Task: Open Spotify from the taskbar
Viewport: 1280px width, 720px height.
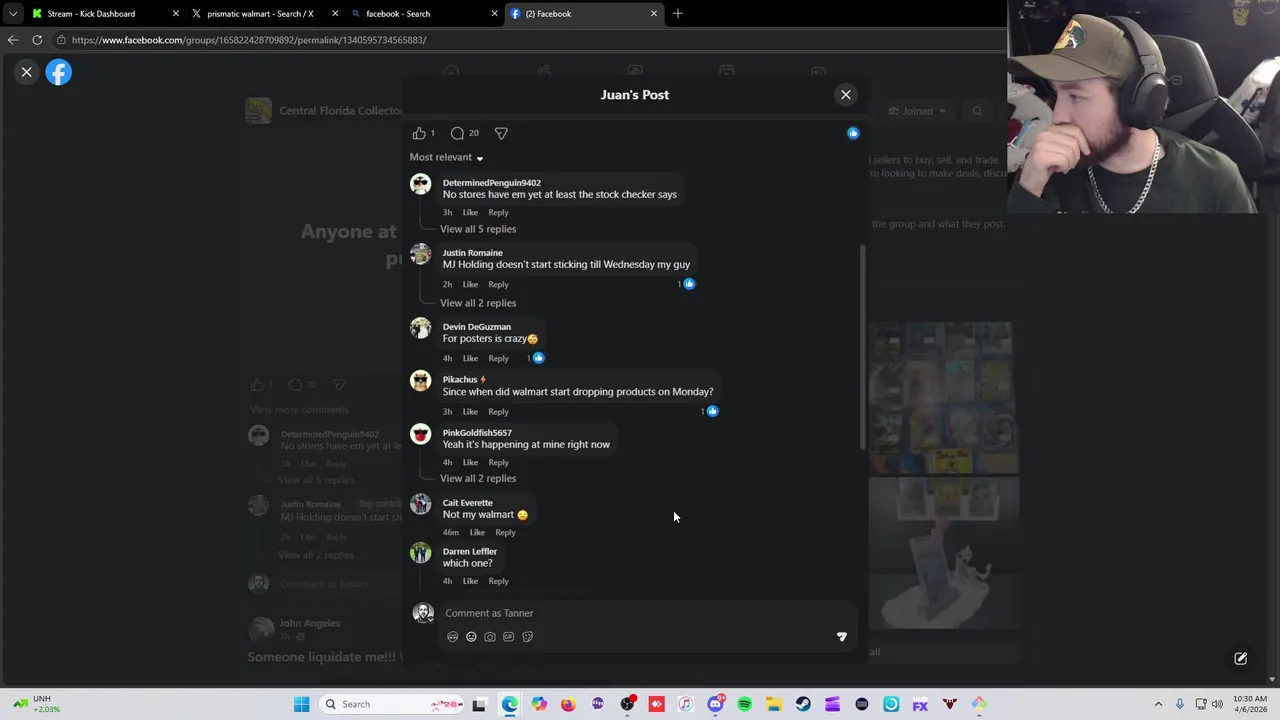Action: [744, 704]
